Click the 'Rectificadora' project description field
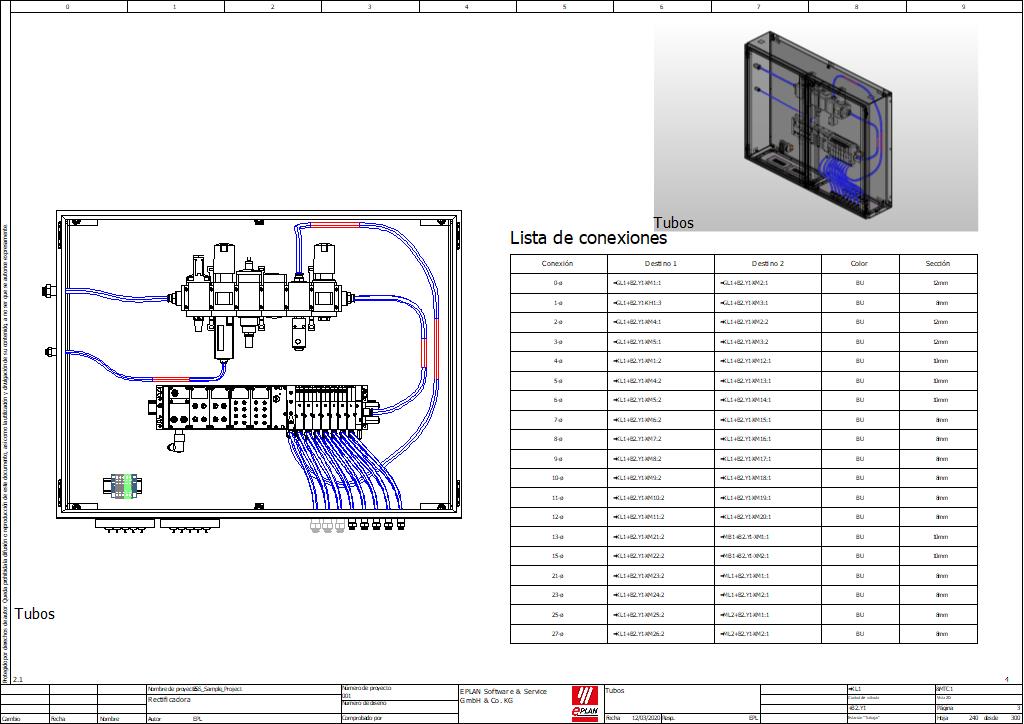Screen dimensions: 1024x724 click(x=169, y=700)
